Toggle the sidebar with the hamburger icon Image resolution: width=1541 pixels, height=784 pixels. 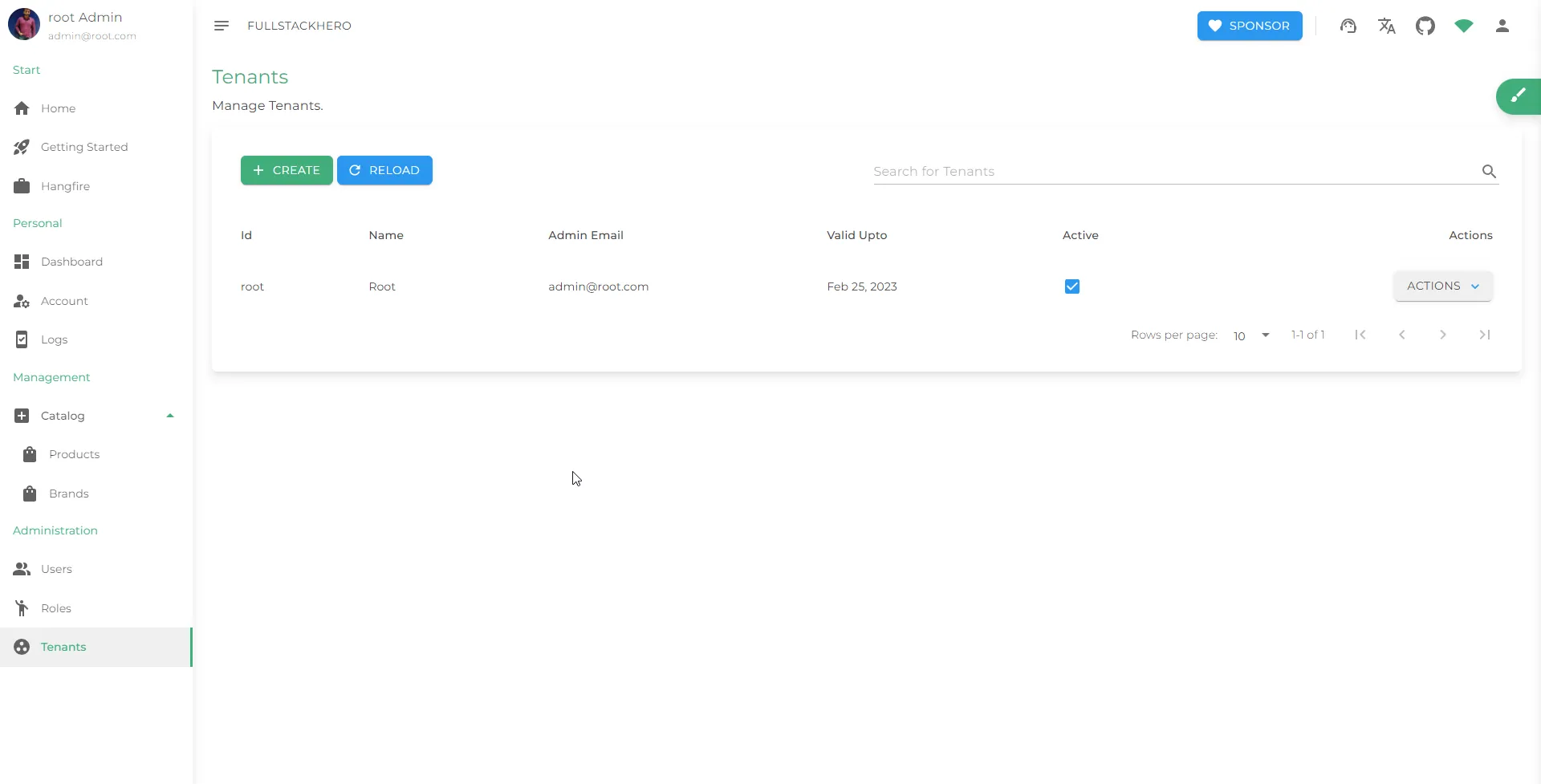click(x=222, y=25)
